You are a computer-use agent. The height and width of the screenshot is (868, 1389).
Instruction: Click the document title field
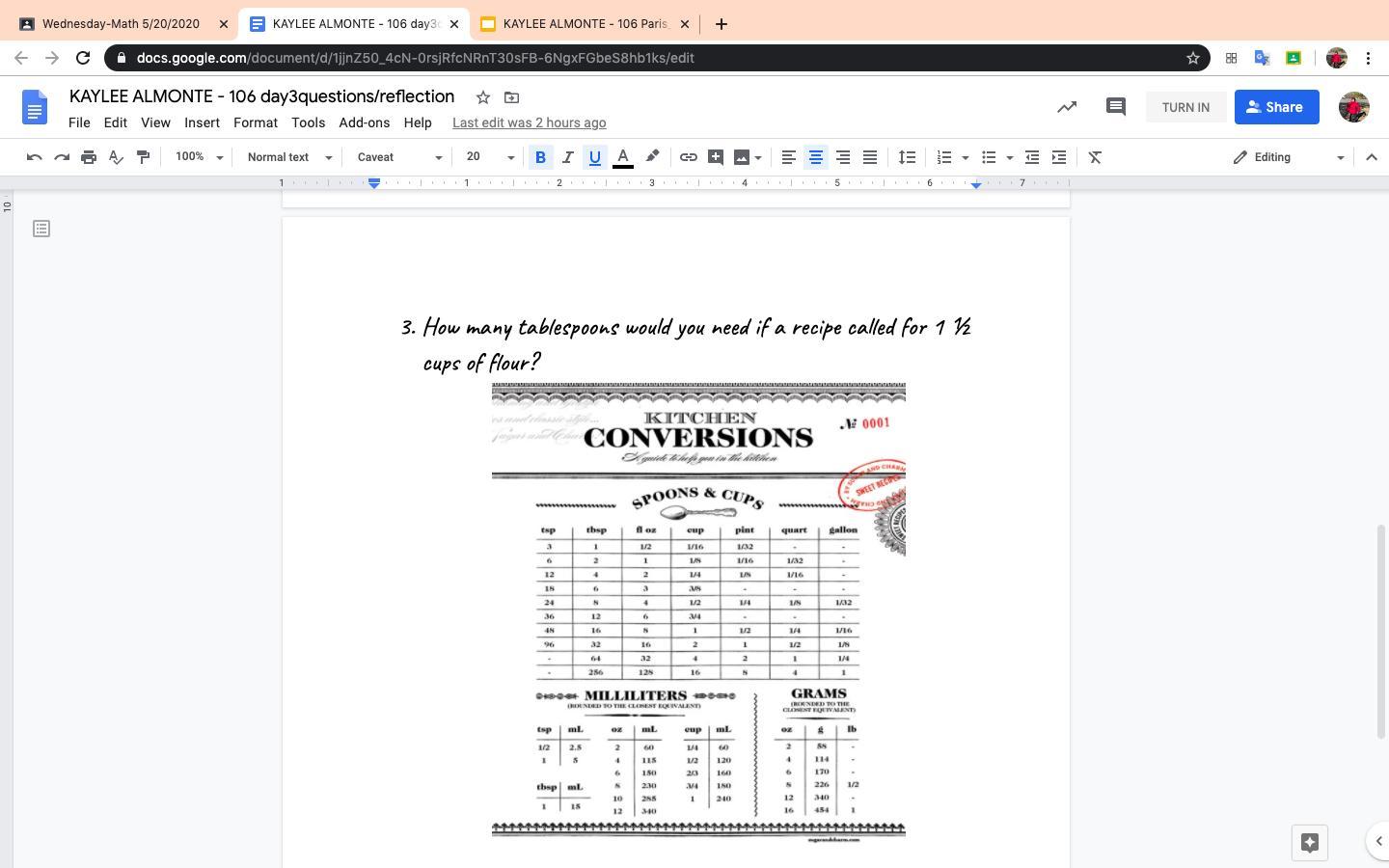[262, 96]
